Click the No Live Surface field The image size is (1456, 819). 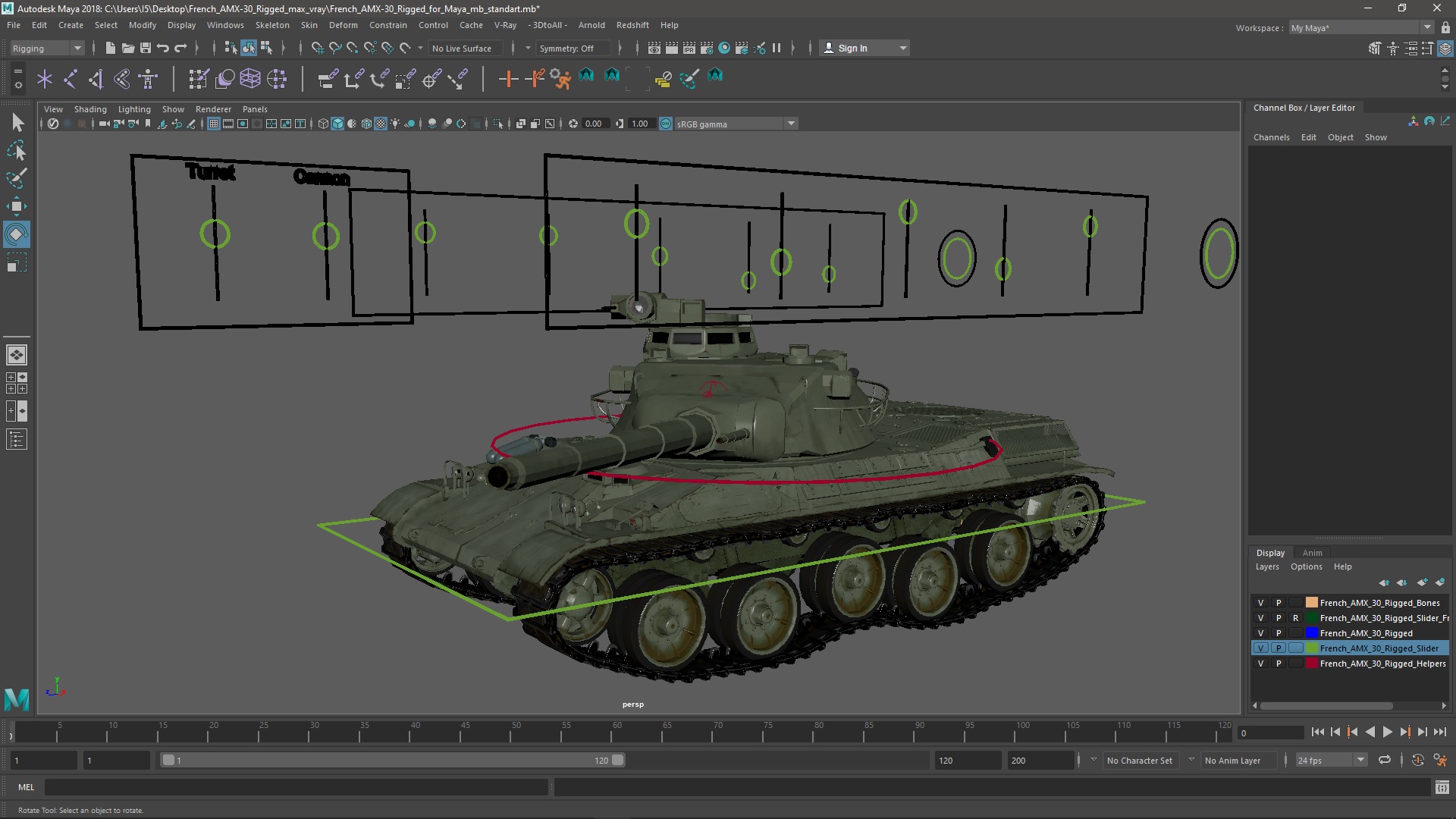pos(464,48)
